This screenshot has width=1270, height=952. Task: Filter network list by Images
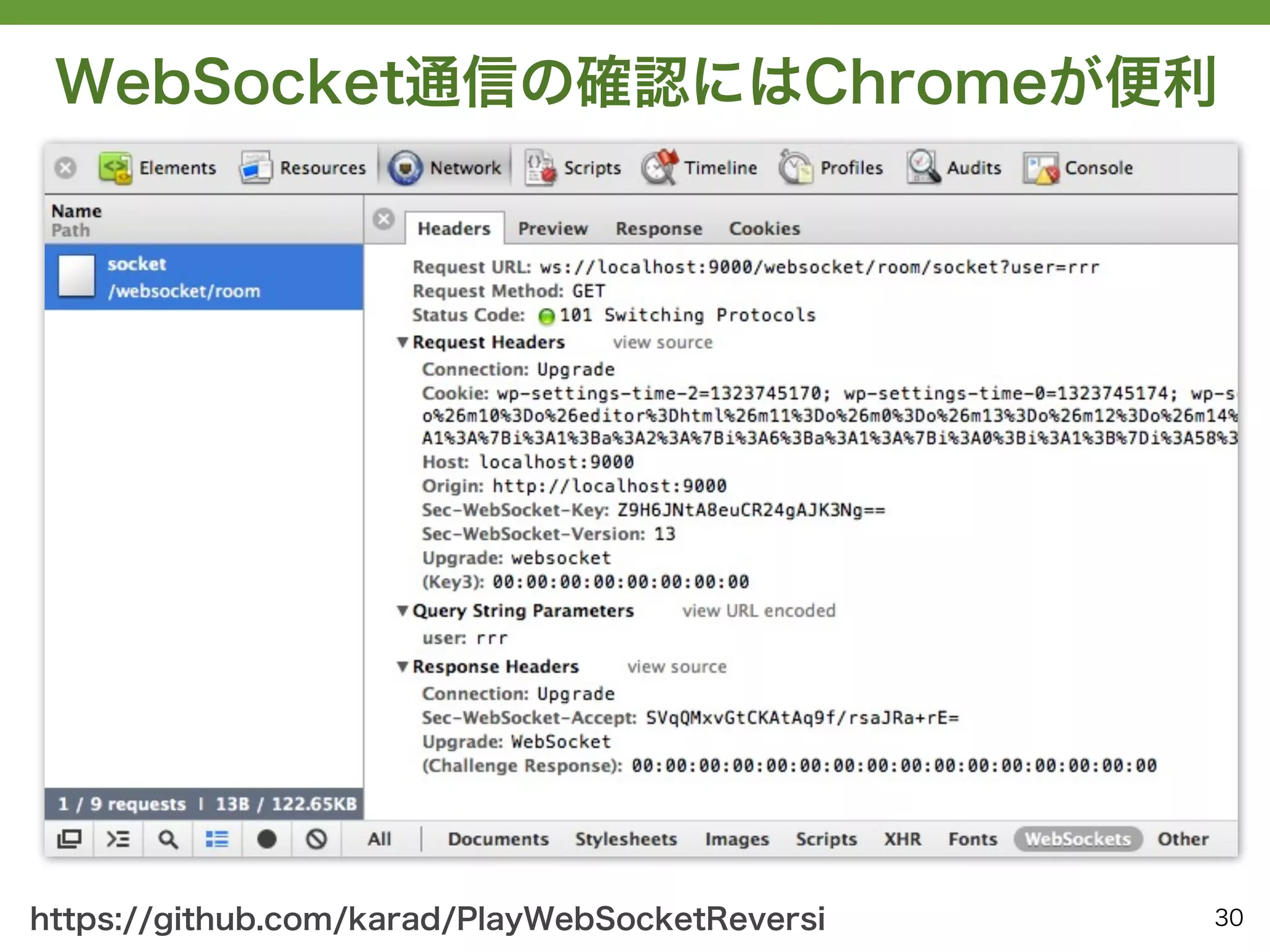coord(737,839)
